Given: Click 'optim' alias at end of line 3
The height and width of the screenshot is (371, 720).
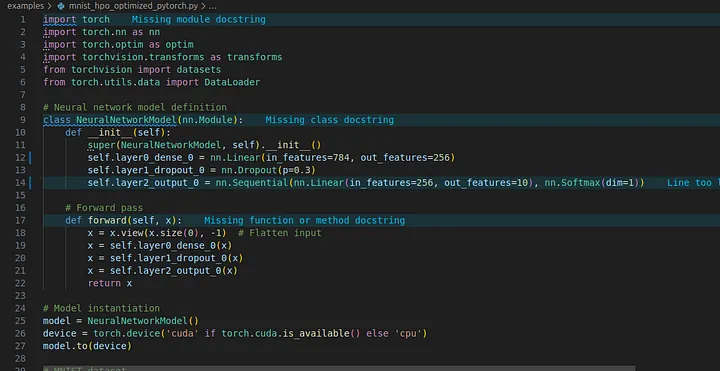Looking at the screenshot, I should [x=179, y=45].
